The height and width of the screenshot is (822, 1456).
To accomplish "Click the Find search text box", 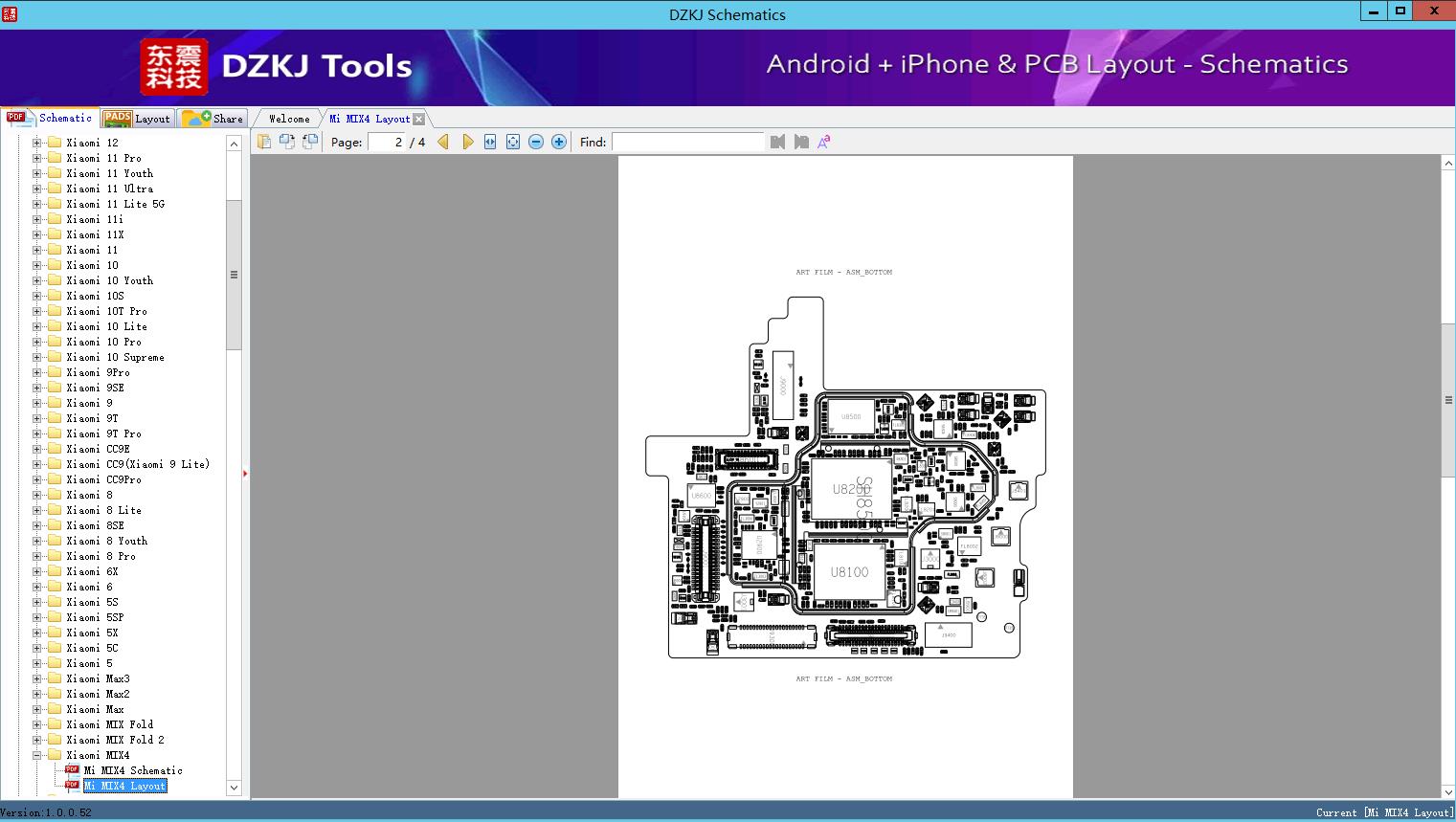I will point(688,142).
